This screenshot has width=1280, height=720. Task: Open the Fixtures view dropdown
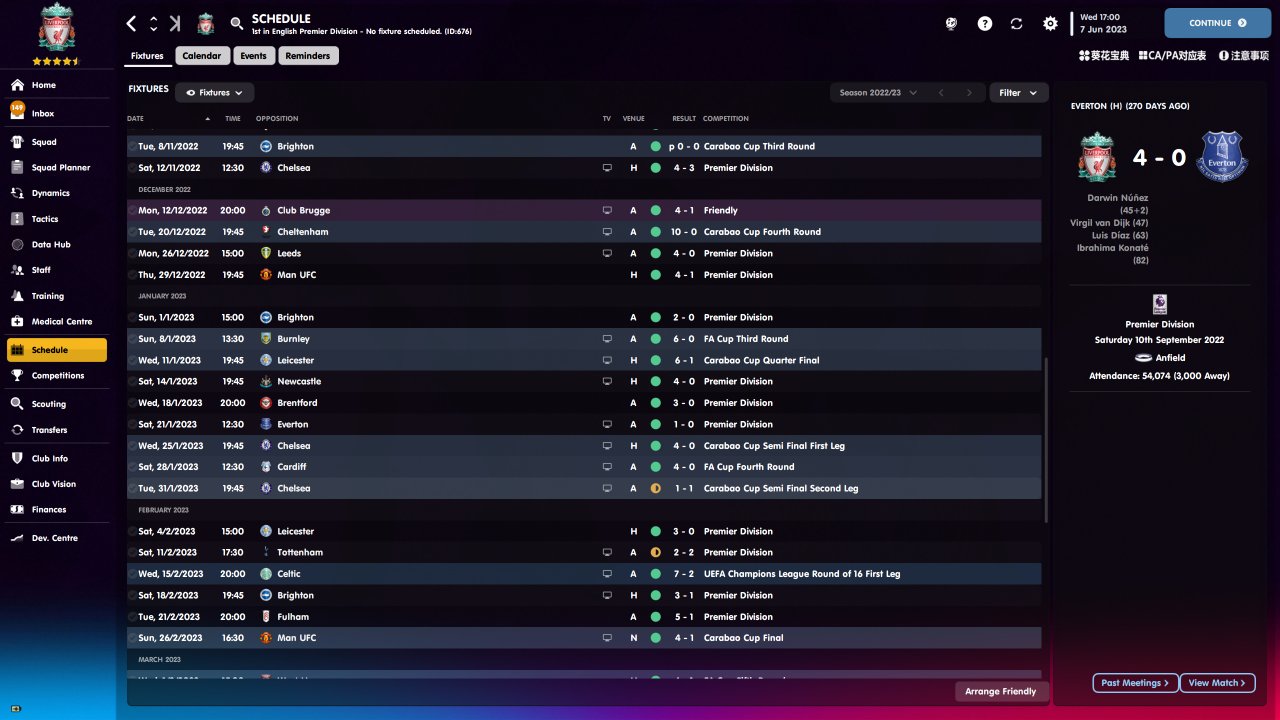pos(215,93)
